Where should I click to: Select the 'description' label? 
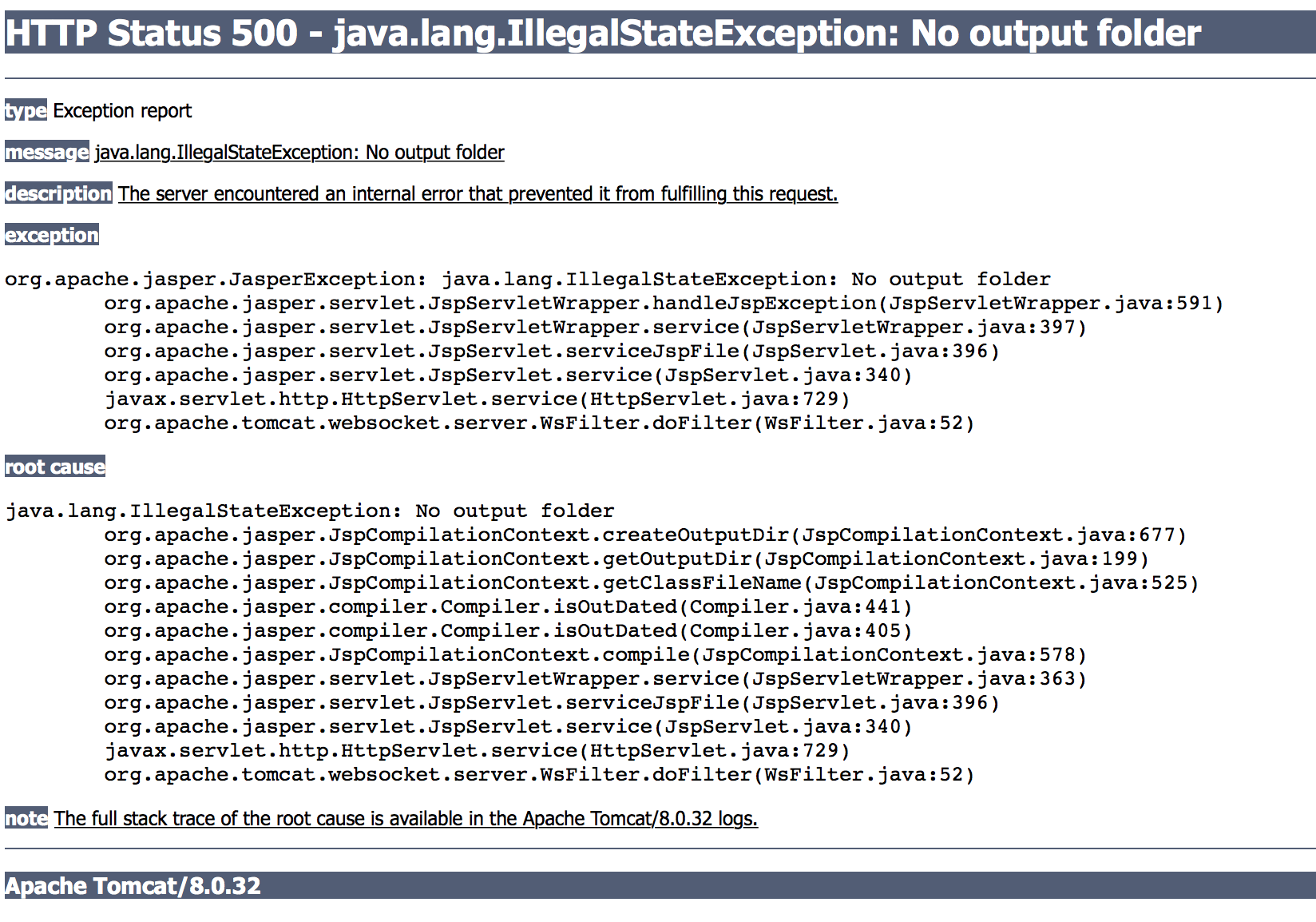coord(58,193)
